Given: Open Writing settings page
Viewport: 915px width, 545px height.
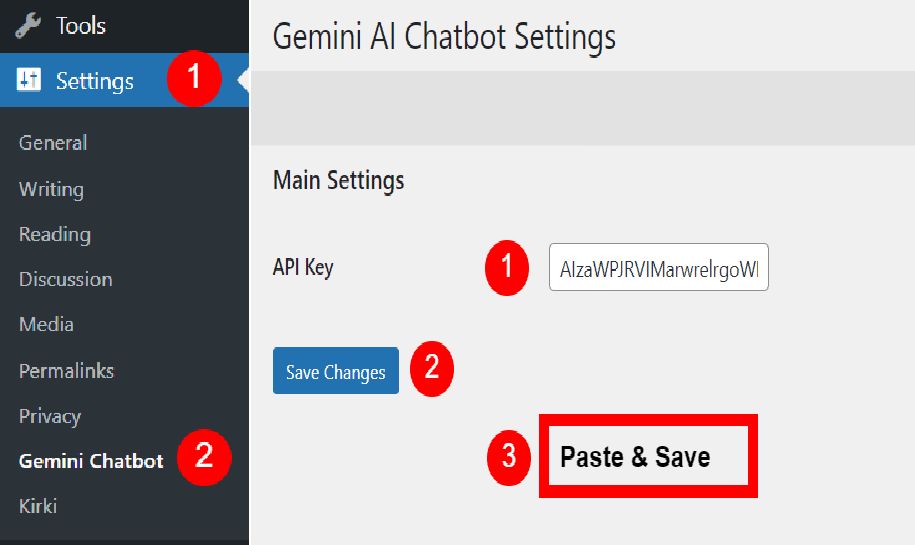Looking at the screenshot, I should coord(51,189).
